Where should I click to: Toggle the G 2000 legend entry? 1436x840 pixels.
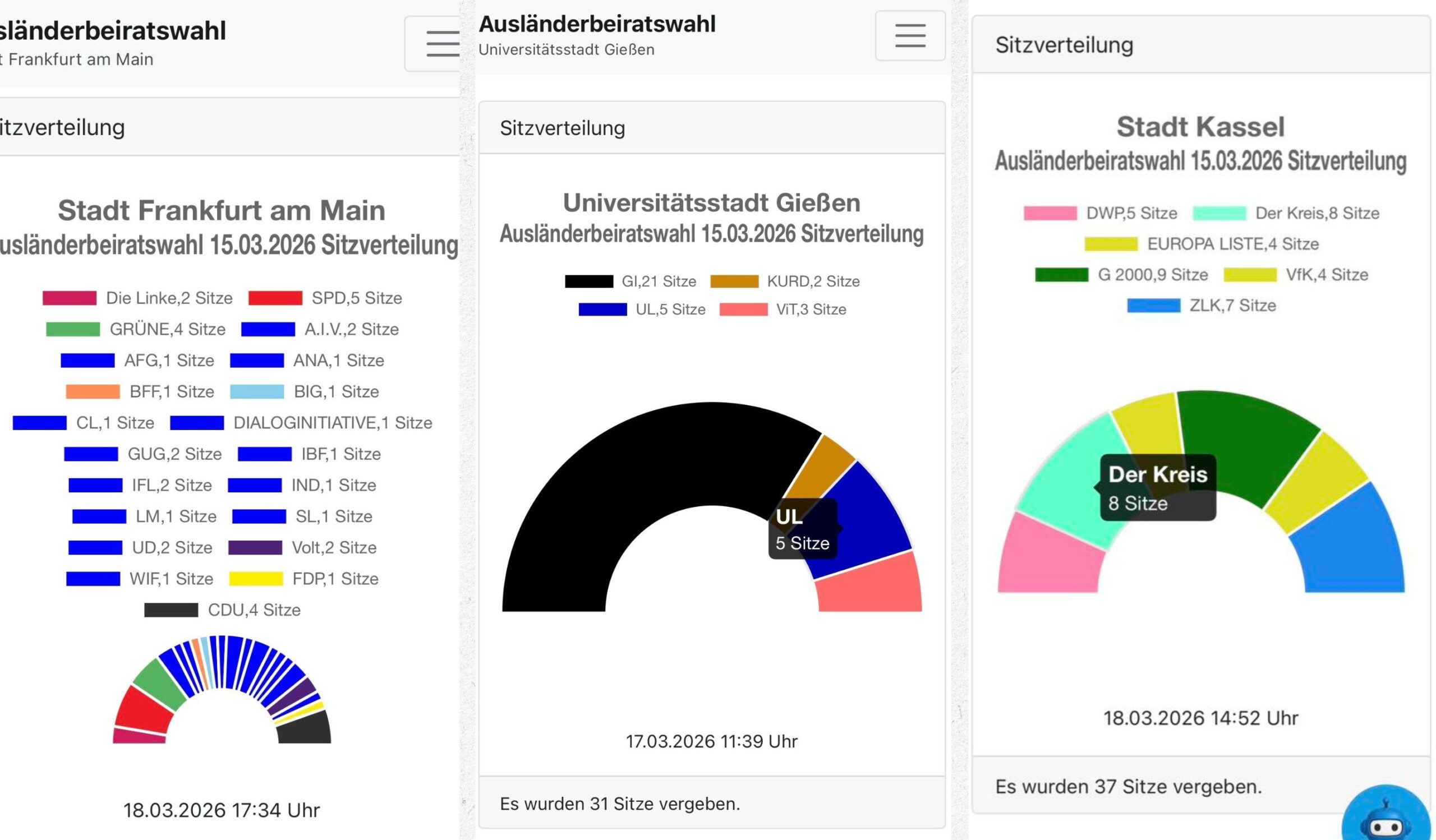pyautogui.click(x=1121, y=275)
